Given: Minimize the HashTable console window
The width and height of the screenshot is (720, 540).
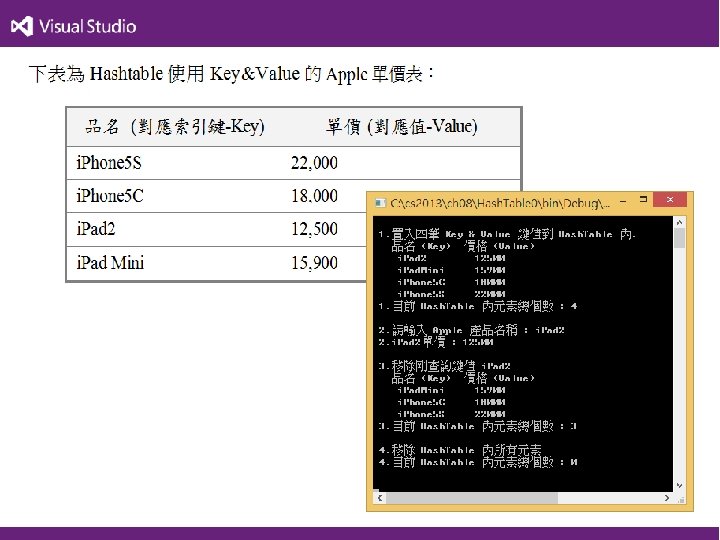Looking at the screenshot, I should point(623,201).
